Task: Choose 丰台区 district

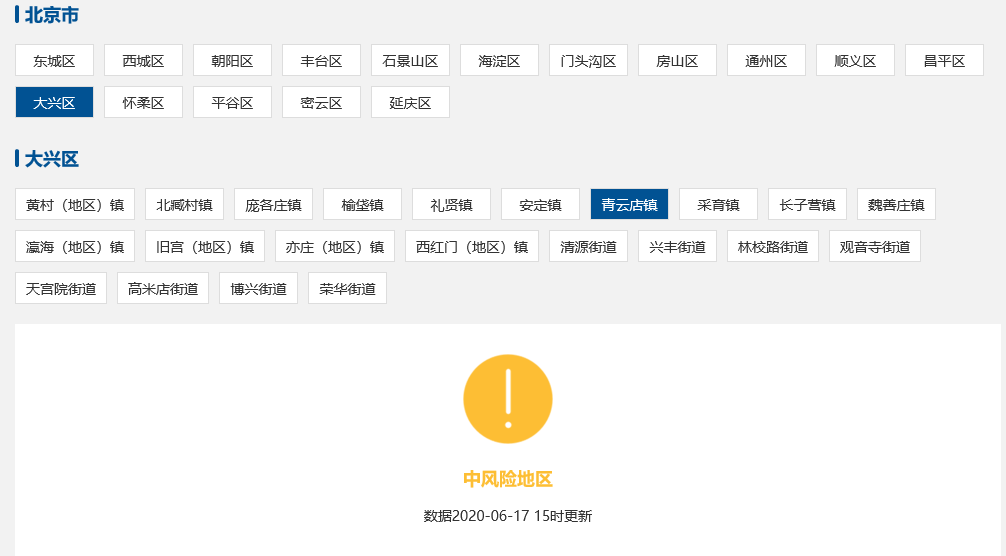Action: pos(321,60)
